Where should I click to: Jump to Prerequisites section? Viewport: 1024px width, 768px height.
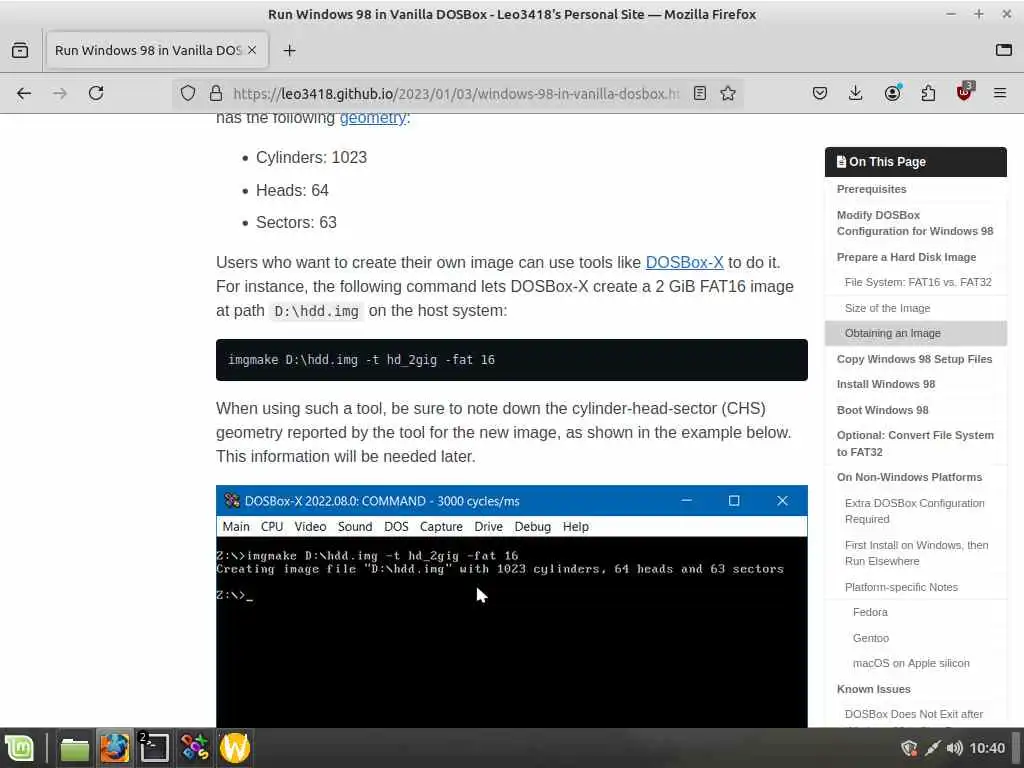click(871, 189)
